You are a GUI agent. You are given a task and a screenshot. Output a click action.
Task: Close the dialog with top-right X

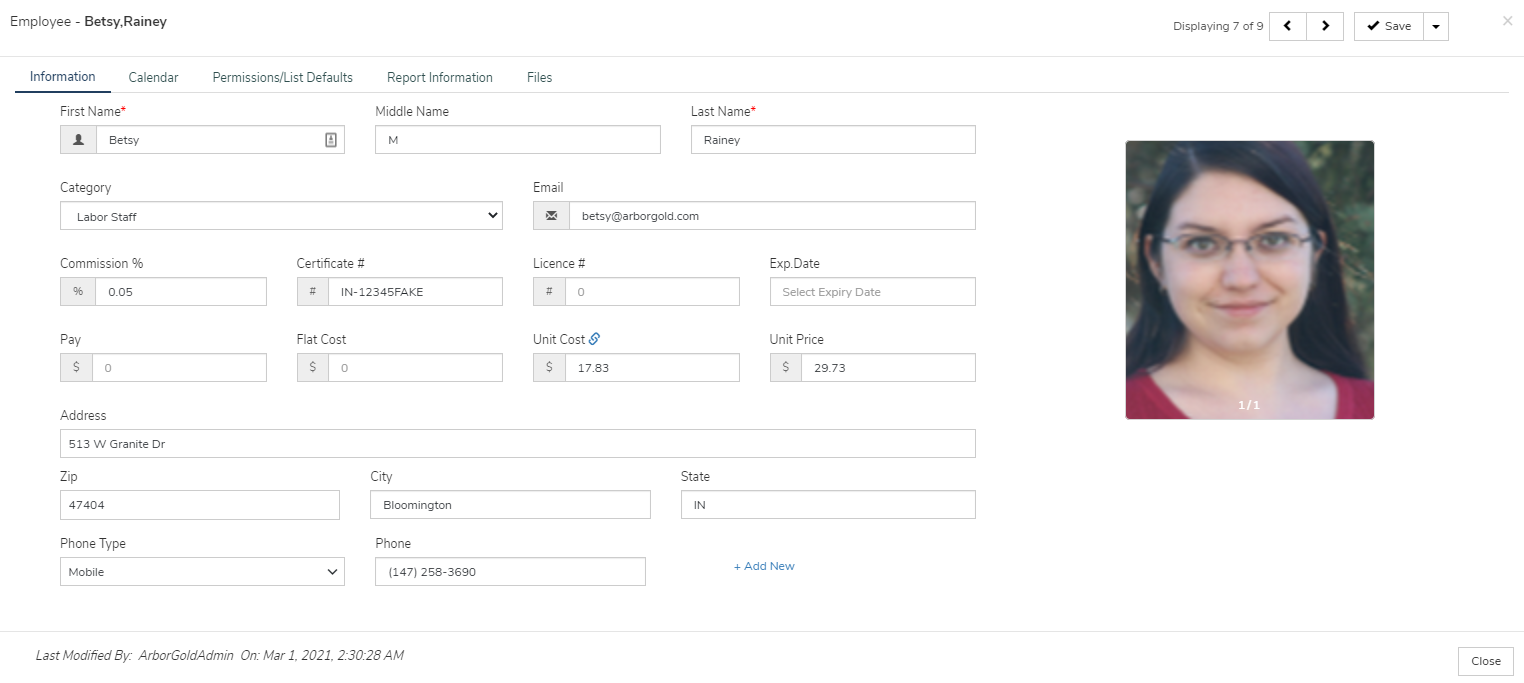[1507, 20]
